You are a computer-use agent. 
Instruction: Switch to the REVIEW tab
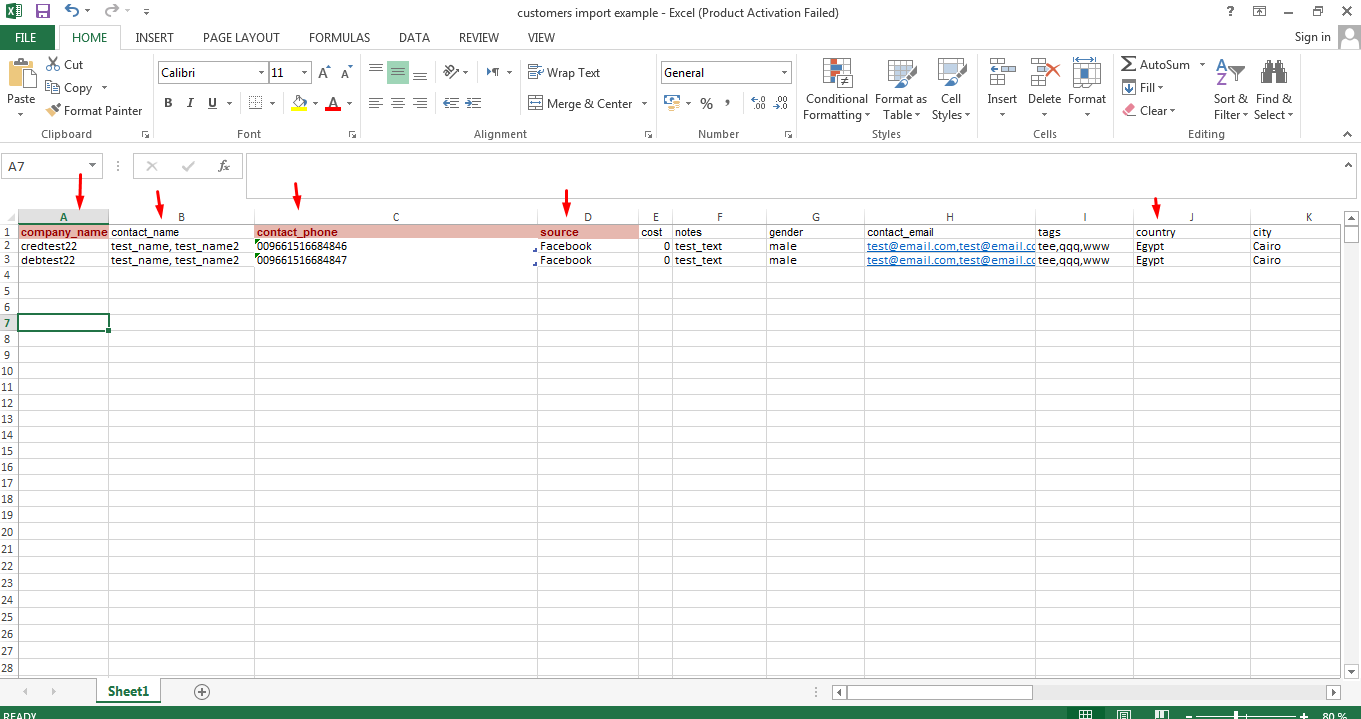(x=479, y=38)
